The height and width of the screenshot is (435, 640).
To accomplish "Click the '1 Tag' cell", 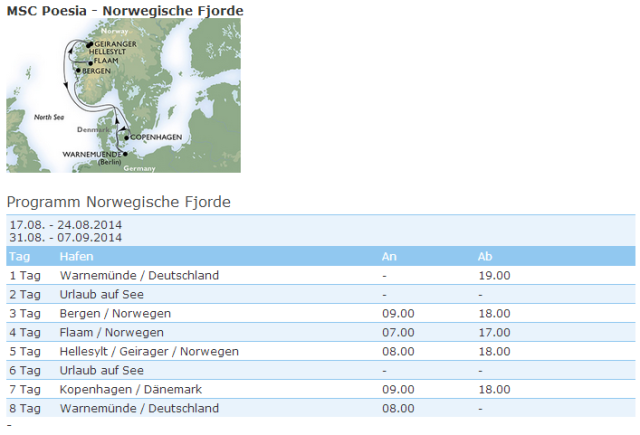I will pos(25,275).
